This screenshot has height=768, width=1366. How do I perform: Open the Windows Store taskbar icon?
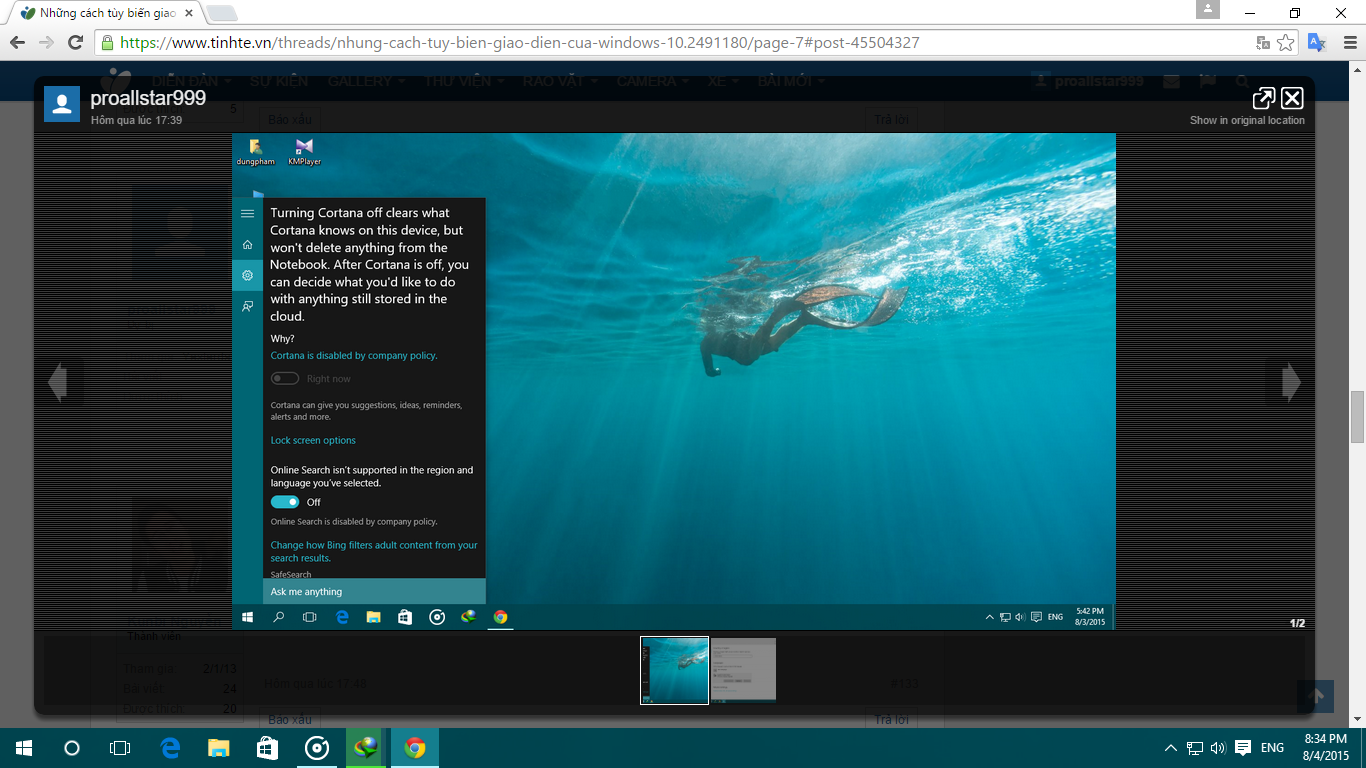pyautogui.click(x=267, y=748)
